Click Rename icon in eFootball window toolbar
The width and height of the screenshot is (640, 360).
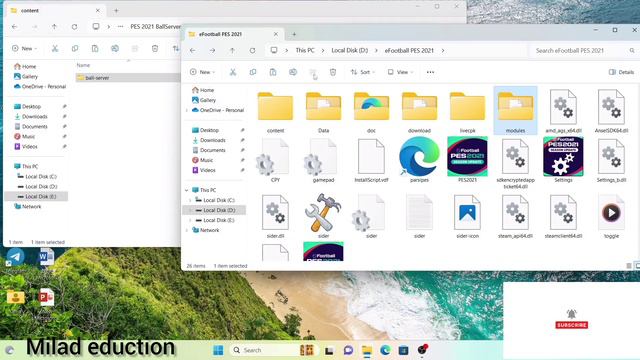[293, 72]
